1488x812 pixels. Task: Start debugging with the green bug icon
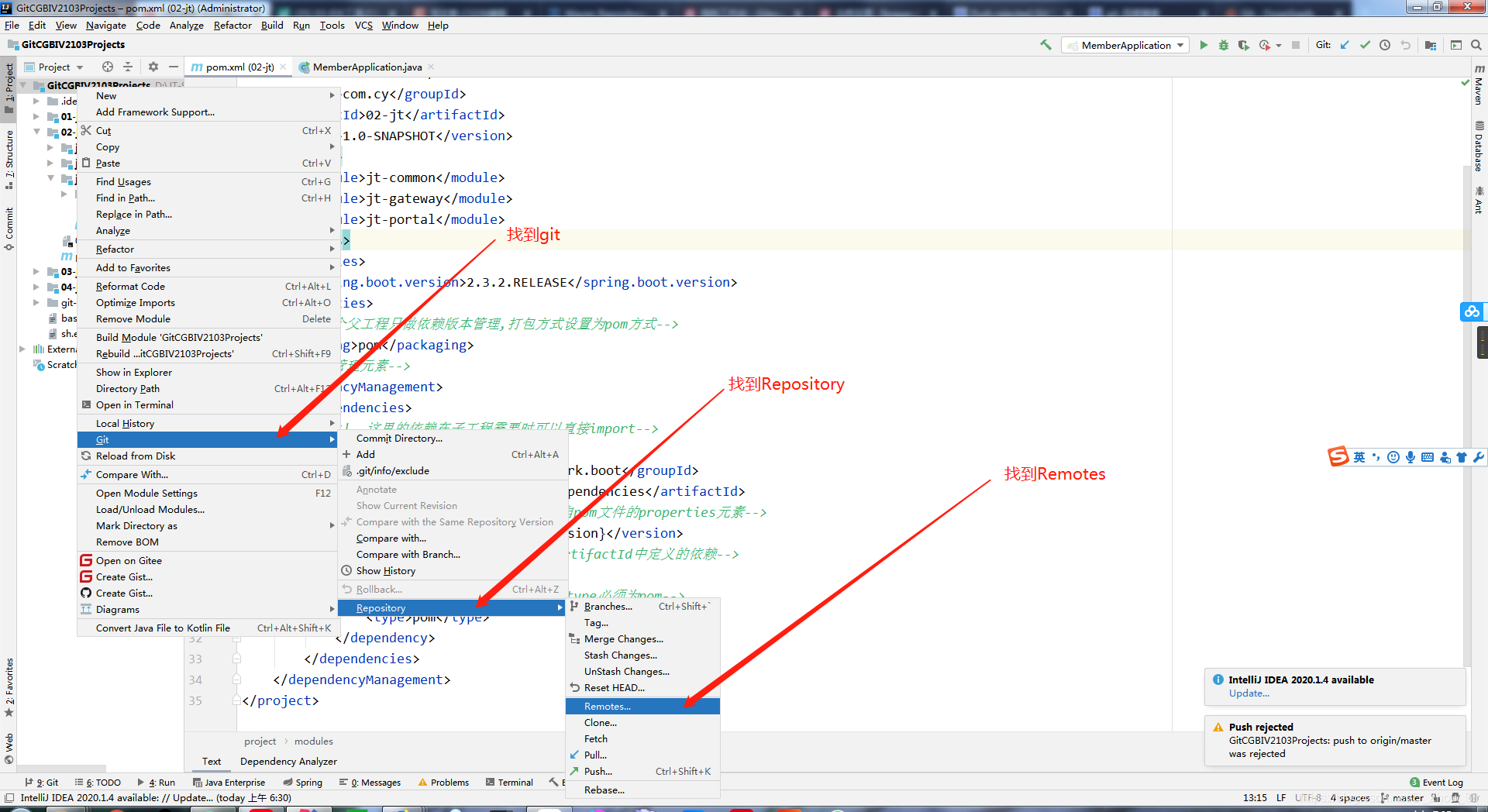[x=1224, y=45]
